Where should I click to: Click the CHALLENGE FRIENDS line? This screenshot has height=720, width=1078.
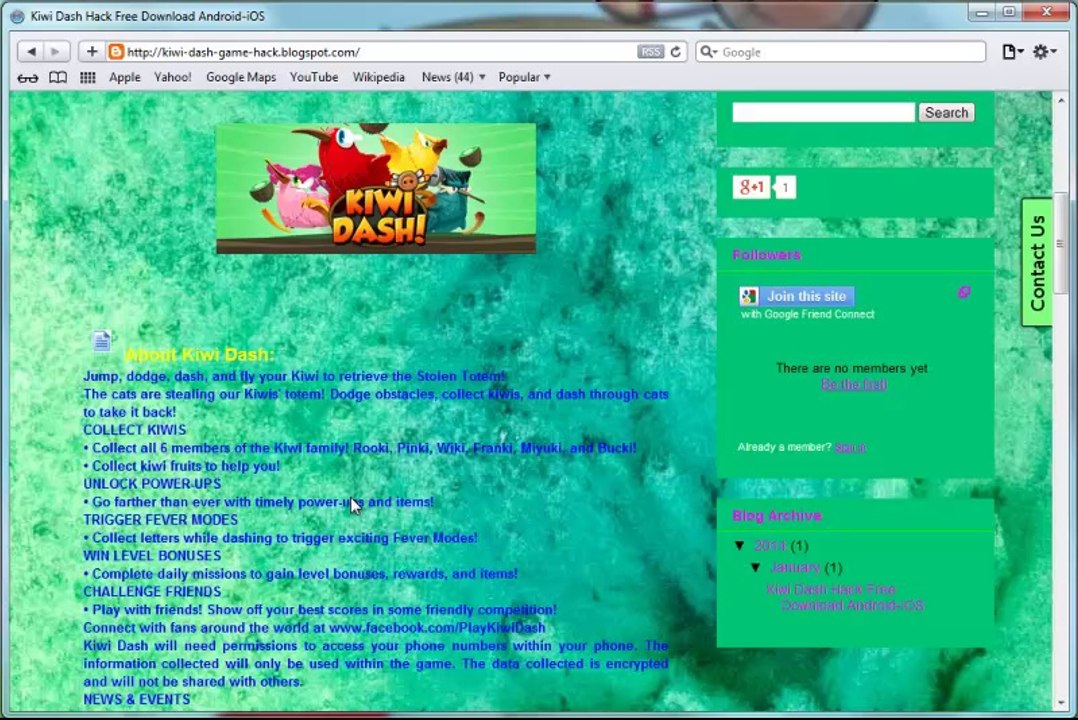click(152, 591)
